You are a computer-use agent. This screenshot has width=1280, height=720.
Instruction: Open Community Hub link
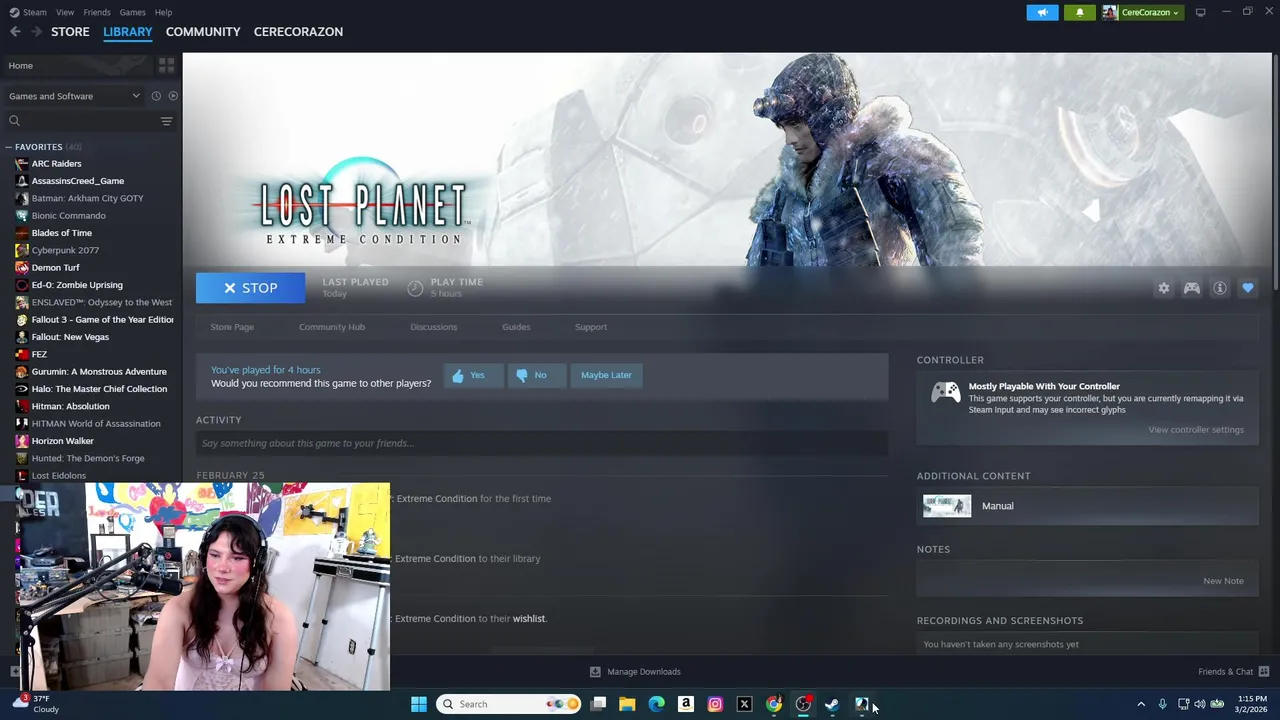click(x=332, y=327)
